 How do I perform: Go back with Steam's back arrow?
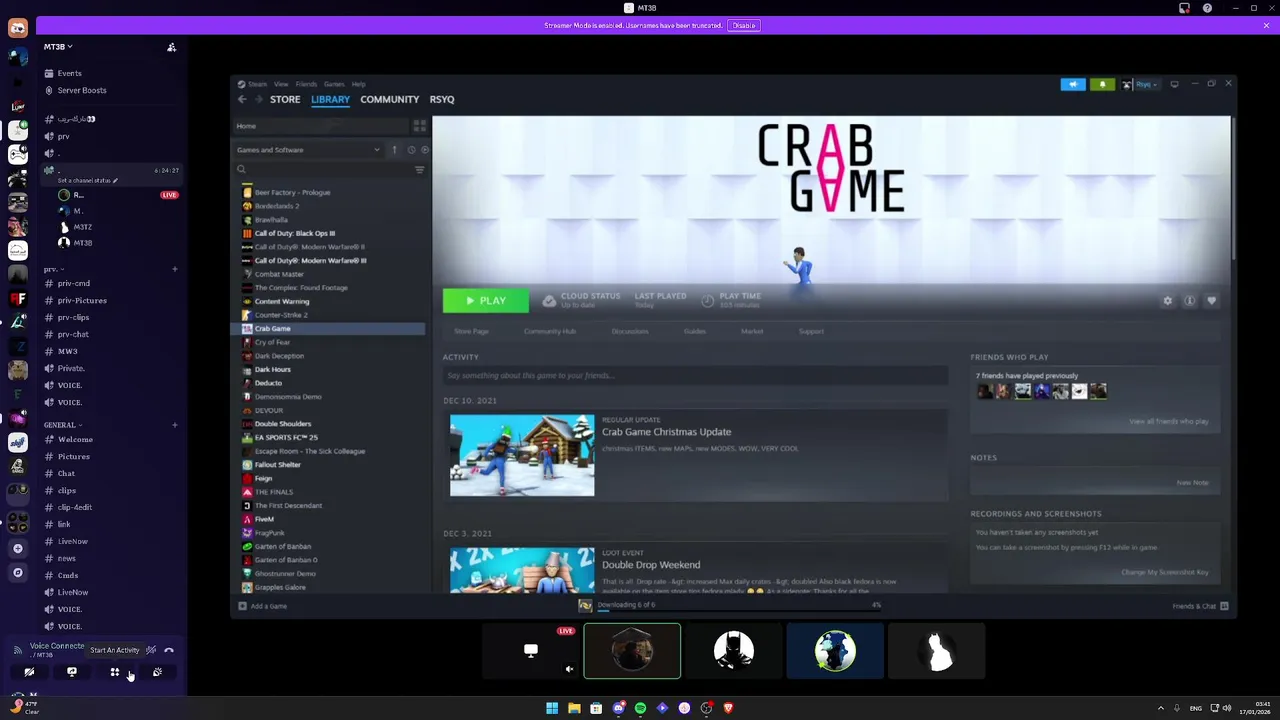242,99
